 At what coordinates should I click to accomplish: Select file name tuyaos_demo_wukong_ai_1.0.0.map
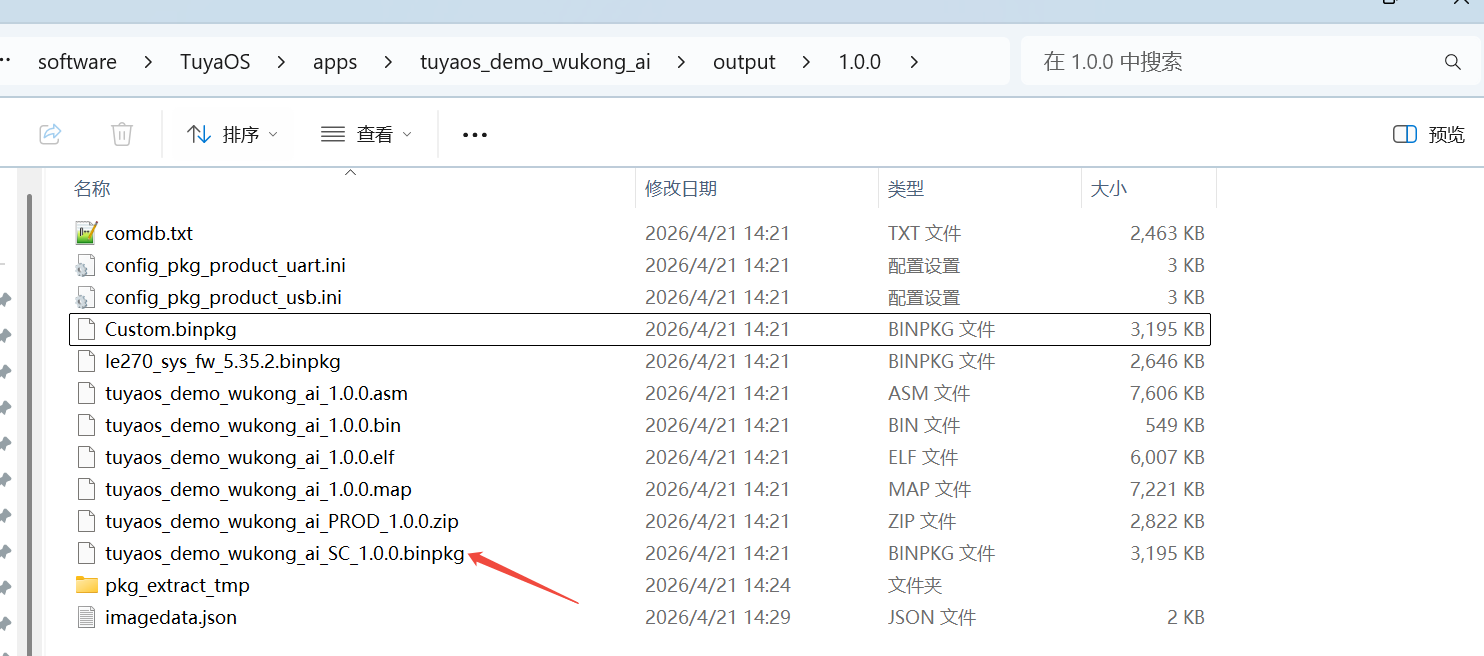258,489
